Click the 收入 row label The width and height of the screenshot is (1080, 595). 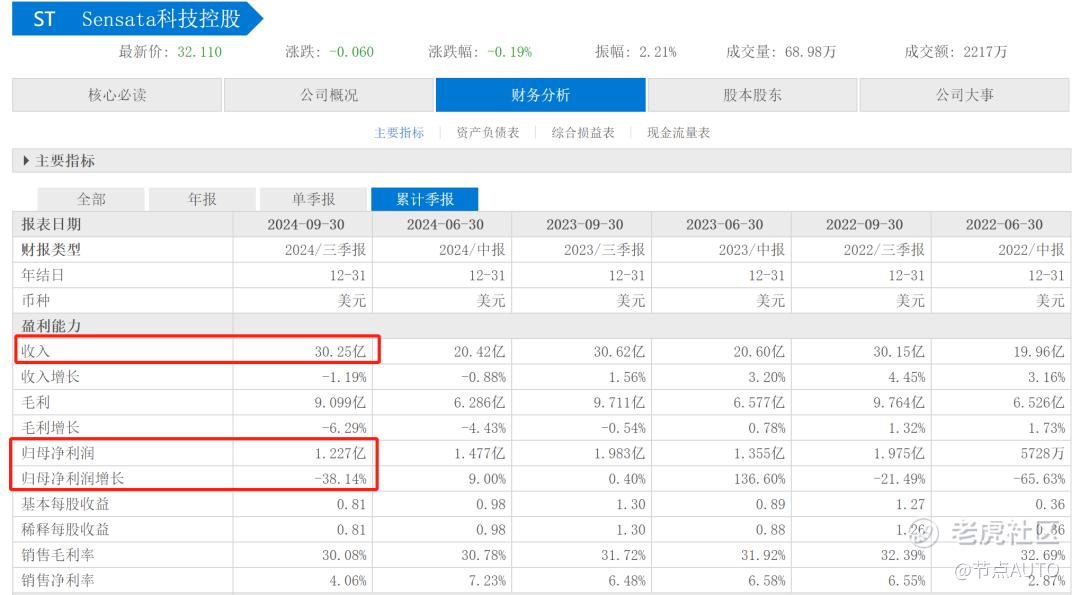click(x=35, y=351)
